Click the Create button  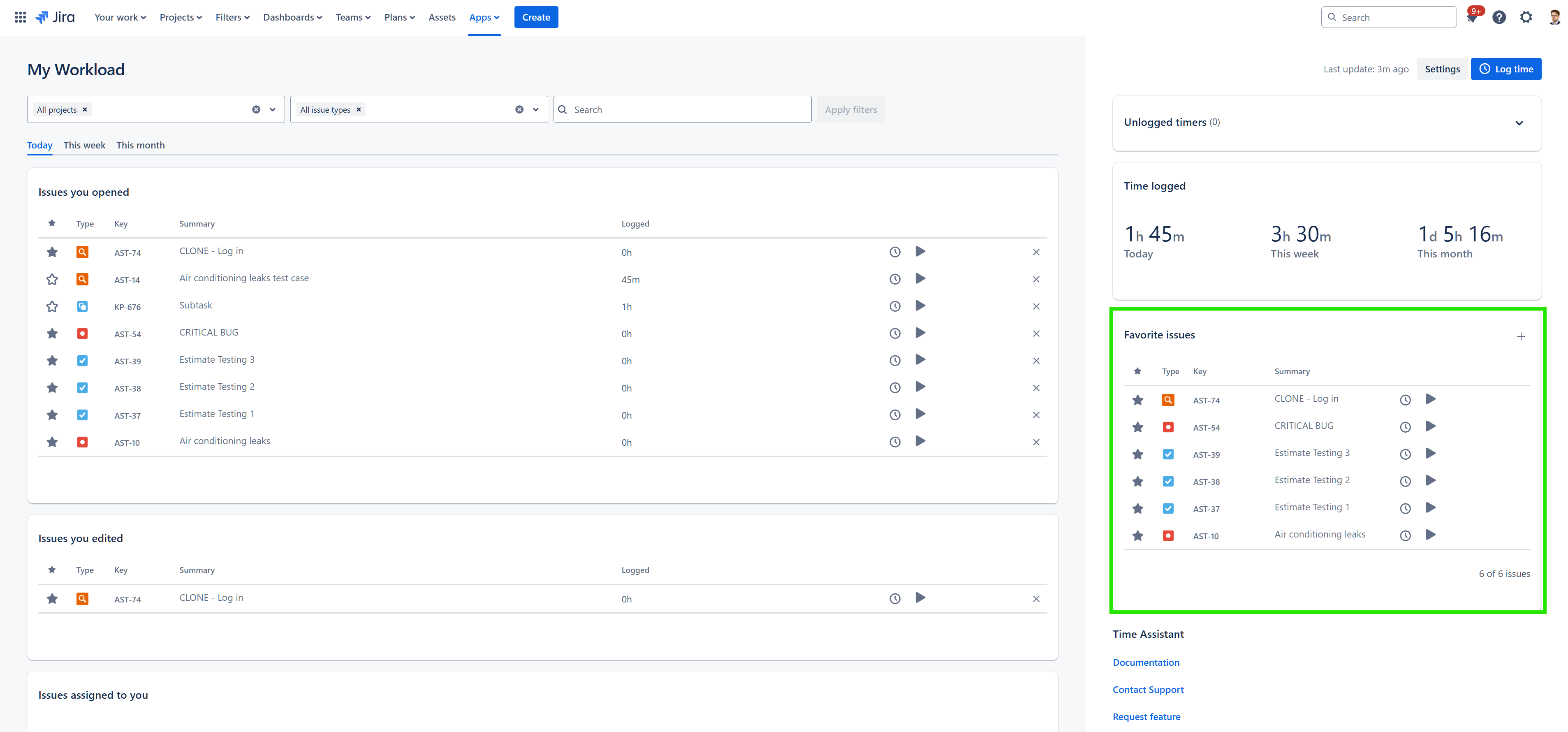click(536, 17)
